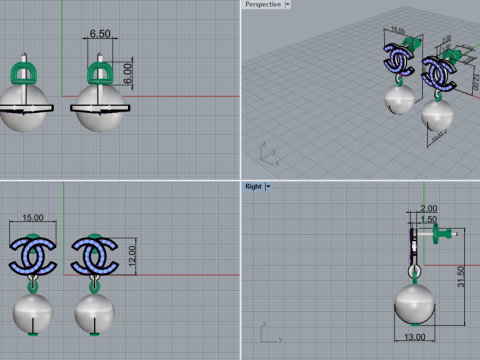Select the left green bail in the top-left view
Viewport: 480px width, 360px height.
click(24, 73)
